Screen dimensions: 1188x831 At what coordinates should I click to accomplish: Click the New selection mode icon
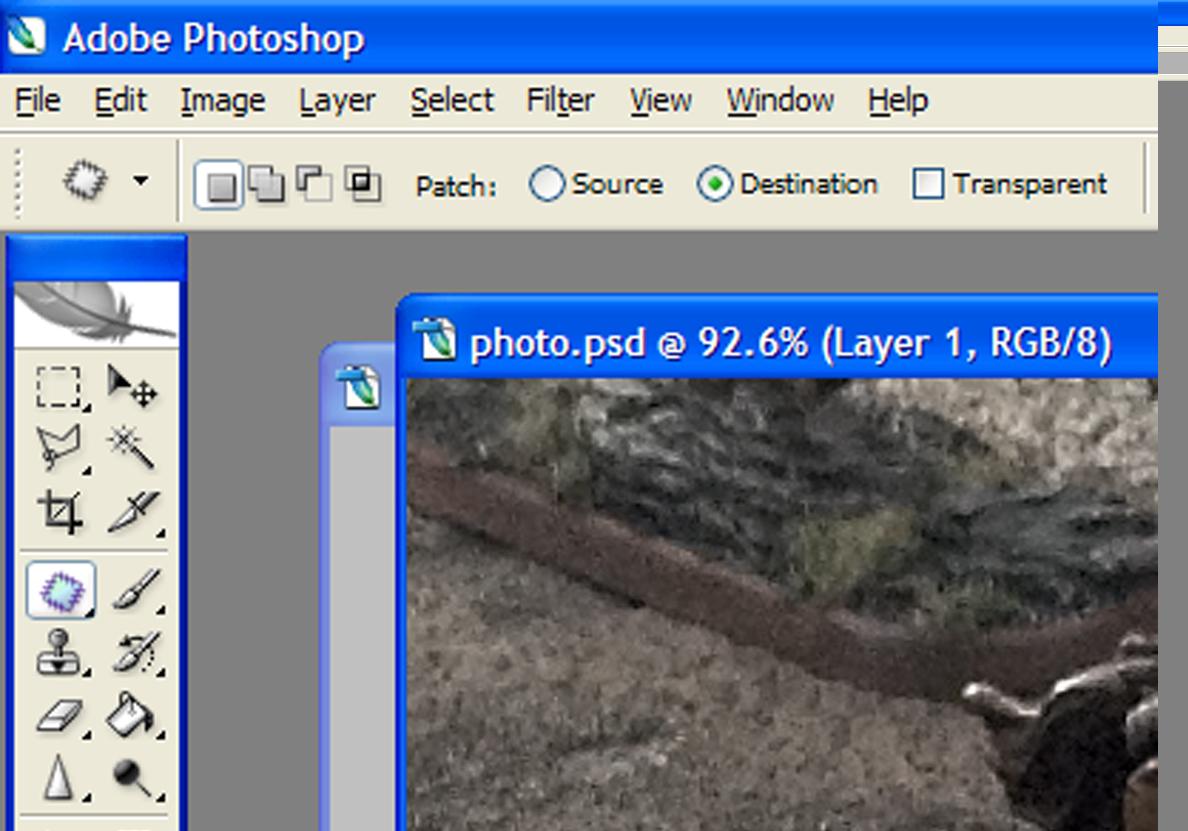[x=219, y=184]
